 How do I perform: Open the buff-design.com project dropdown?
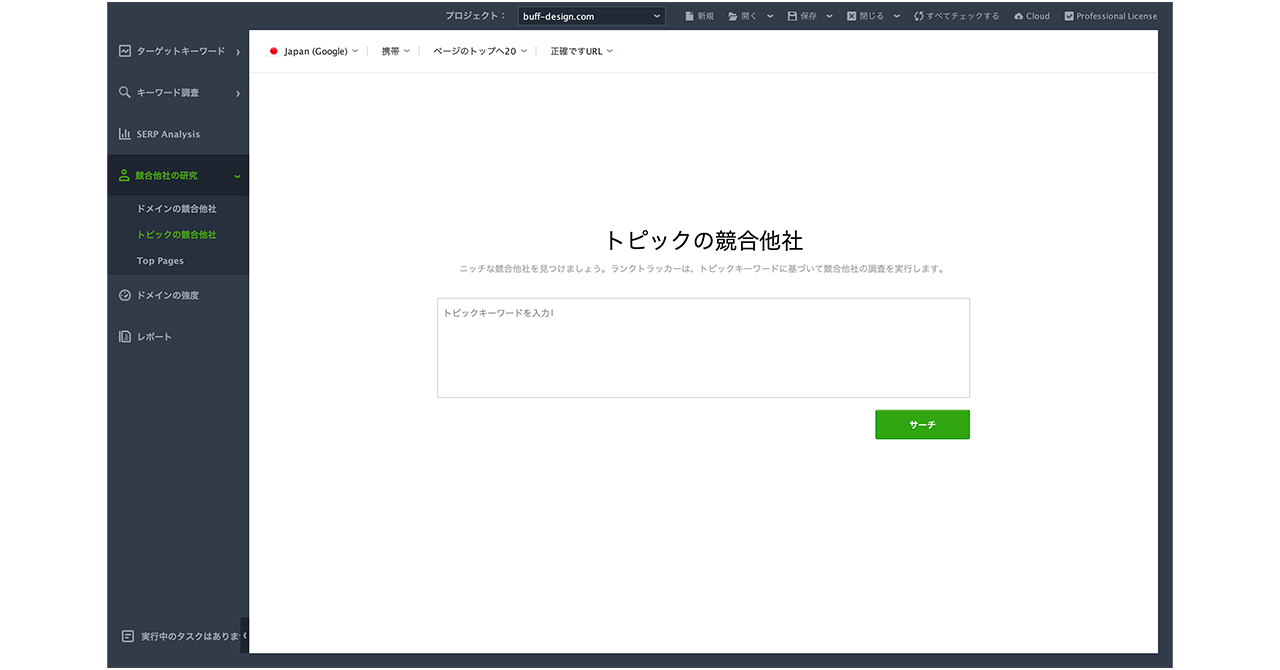[591, 16]
